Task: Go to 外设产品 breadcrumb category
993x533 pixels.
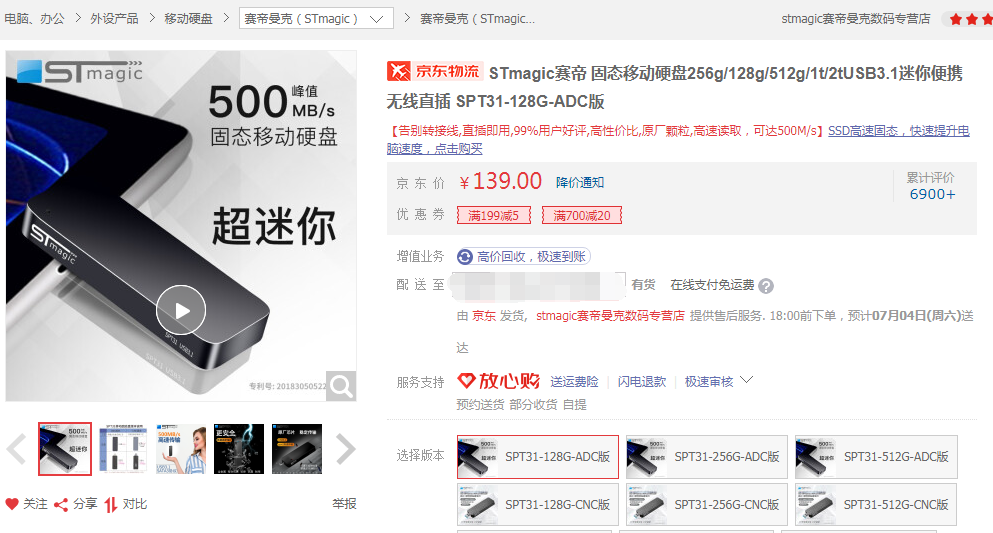Action: [x=114, y=18]
